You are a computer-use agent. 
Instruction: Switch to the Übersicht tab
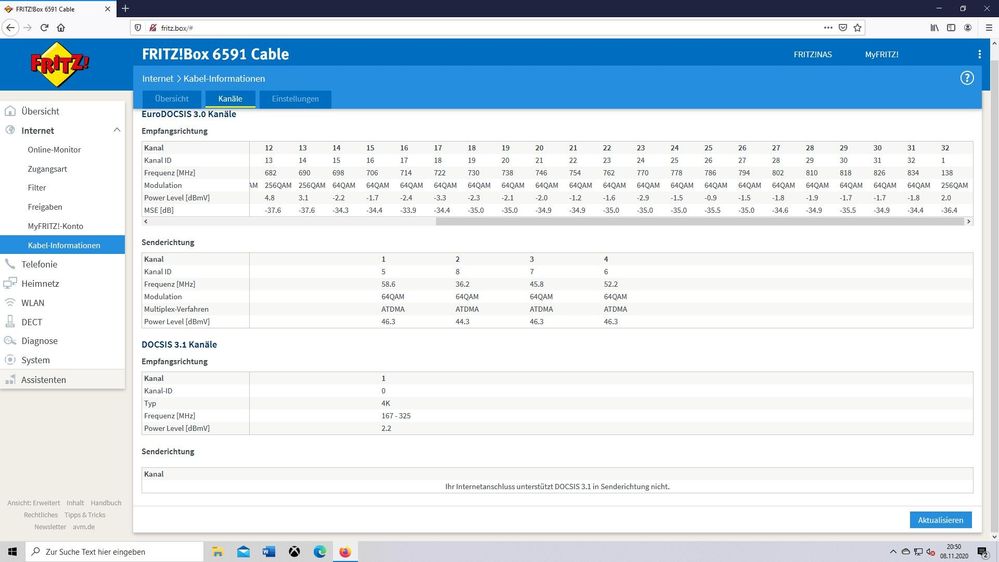(171, 99)
